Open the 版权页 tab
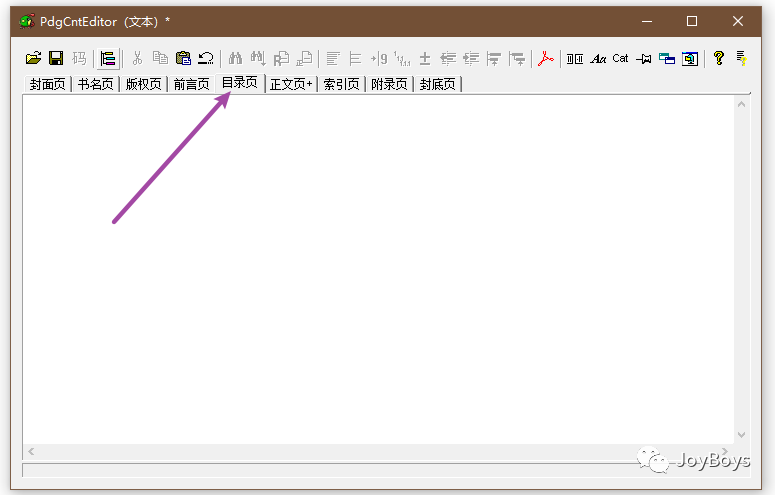This screenshot has width=775, height=495. click(x=143, y=84)
